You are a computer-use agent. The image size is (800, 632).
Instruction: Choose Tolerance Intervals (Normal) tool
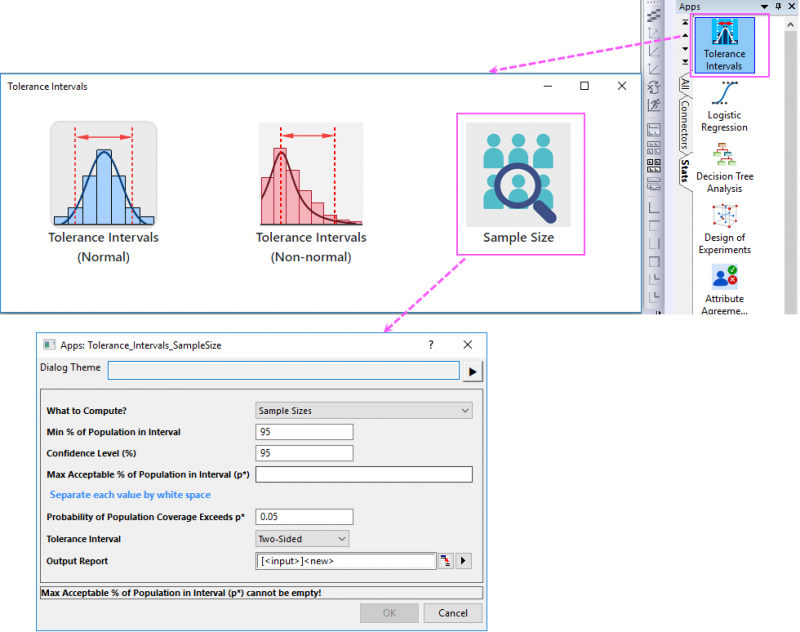pos(104,189)
